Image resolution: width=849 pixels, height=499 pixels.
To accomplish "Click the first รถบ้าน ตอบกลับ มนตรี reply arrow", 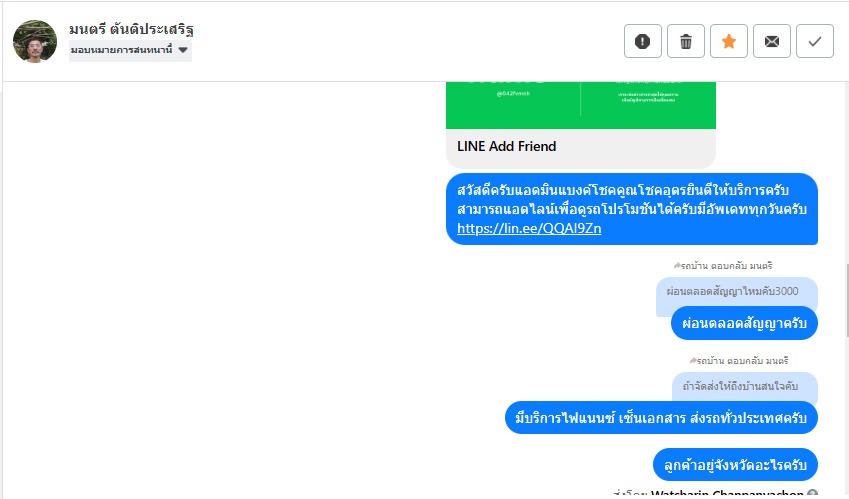I will (677, 266).
